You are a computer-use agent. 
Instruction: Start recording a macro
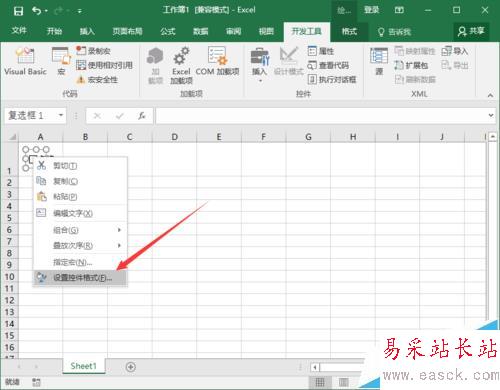(x=93, y=51)
